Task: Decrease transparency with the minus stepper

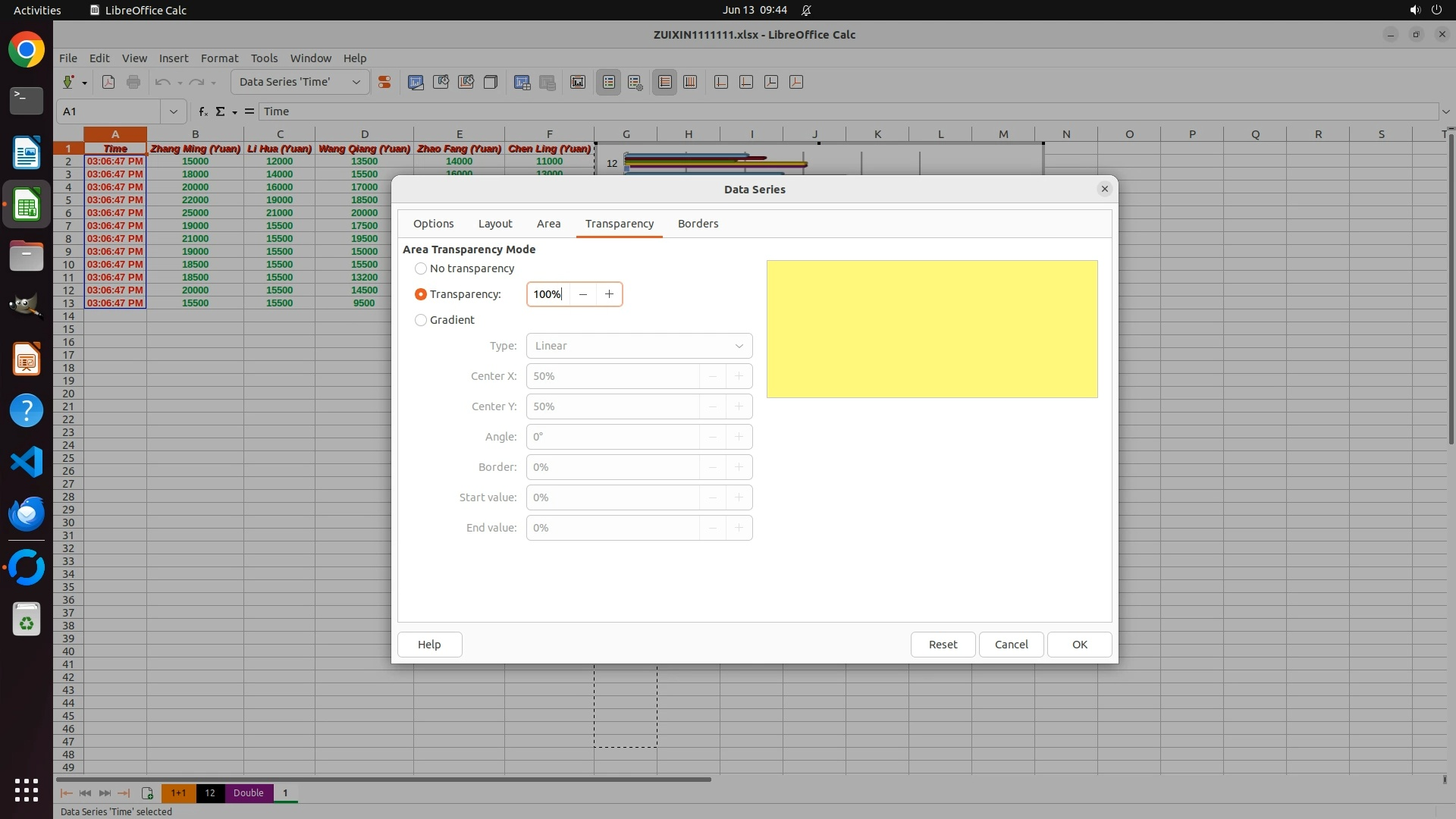Action: pos(582,294)
